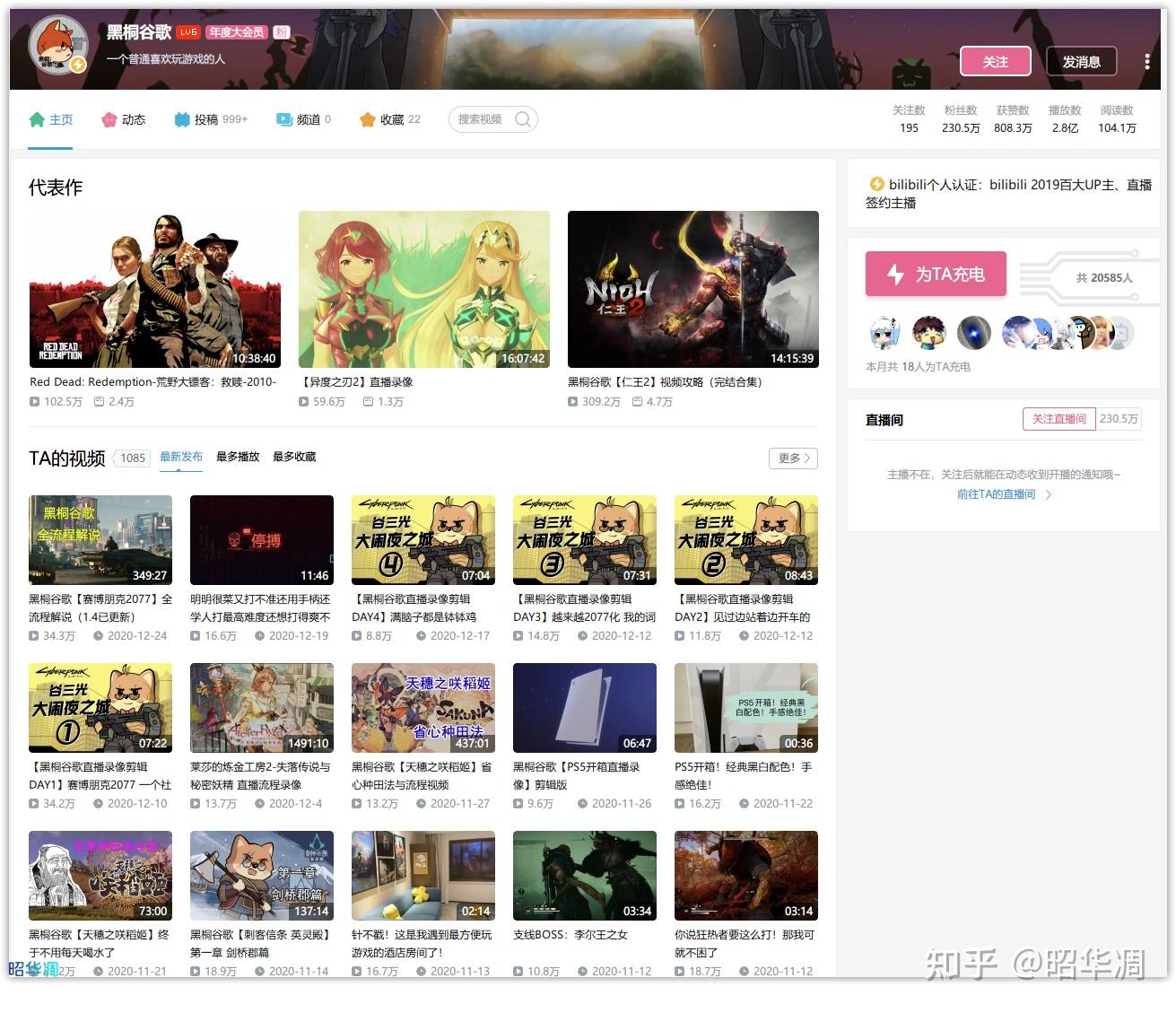
Task: Click the LV6 level badge
Action: coord(188,32)
